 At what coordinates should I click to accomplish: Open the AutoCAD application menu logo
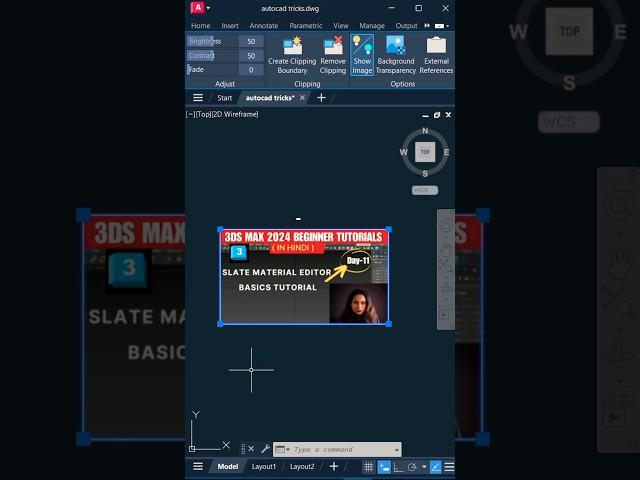pyautogui.click(x=198, y=8)
